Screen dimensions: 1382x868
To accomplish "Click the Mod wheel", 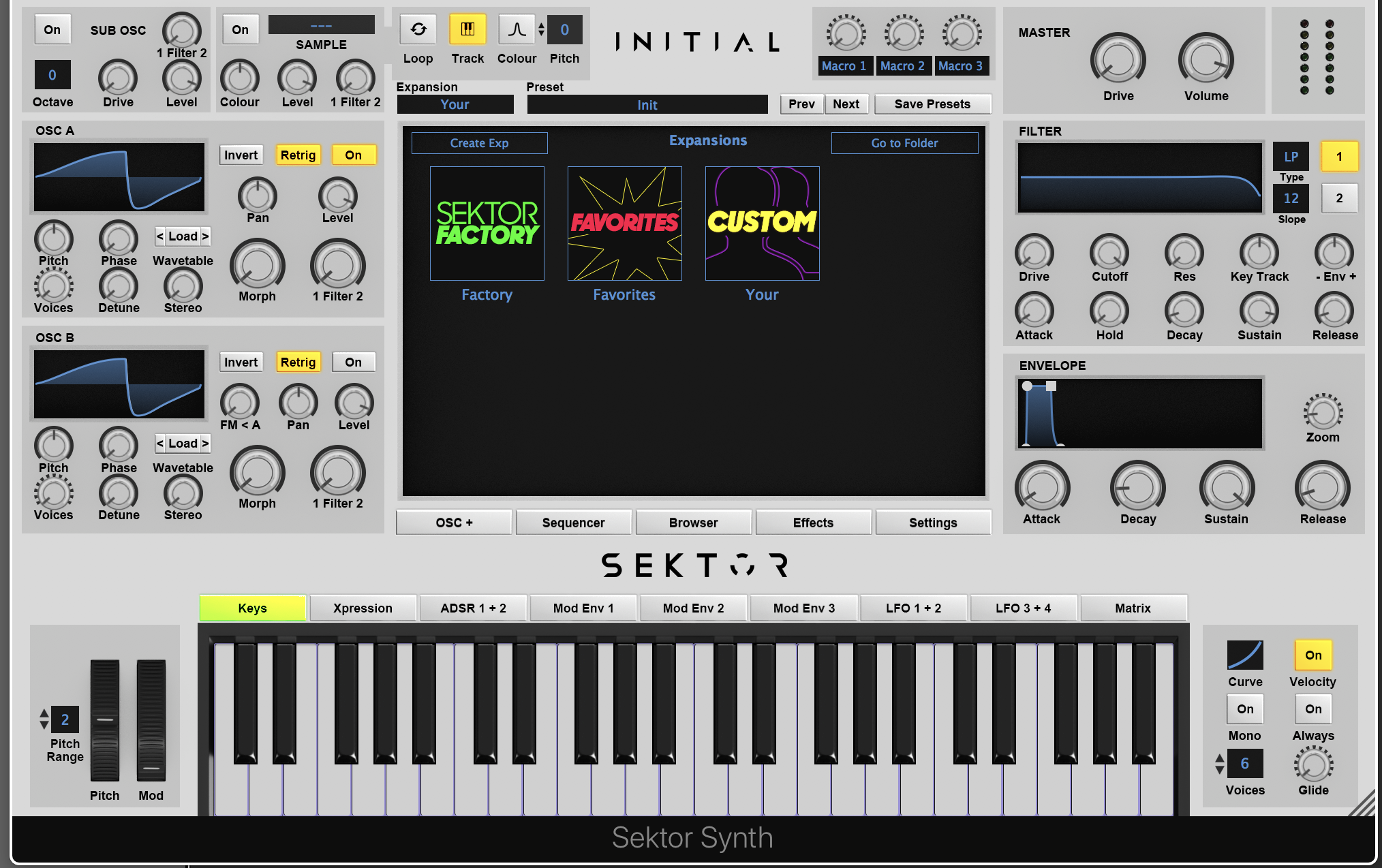I will click(151, 720).
